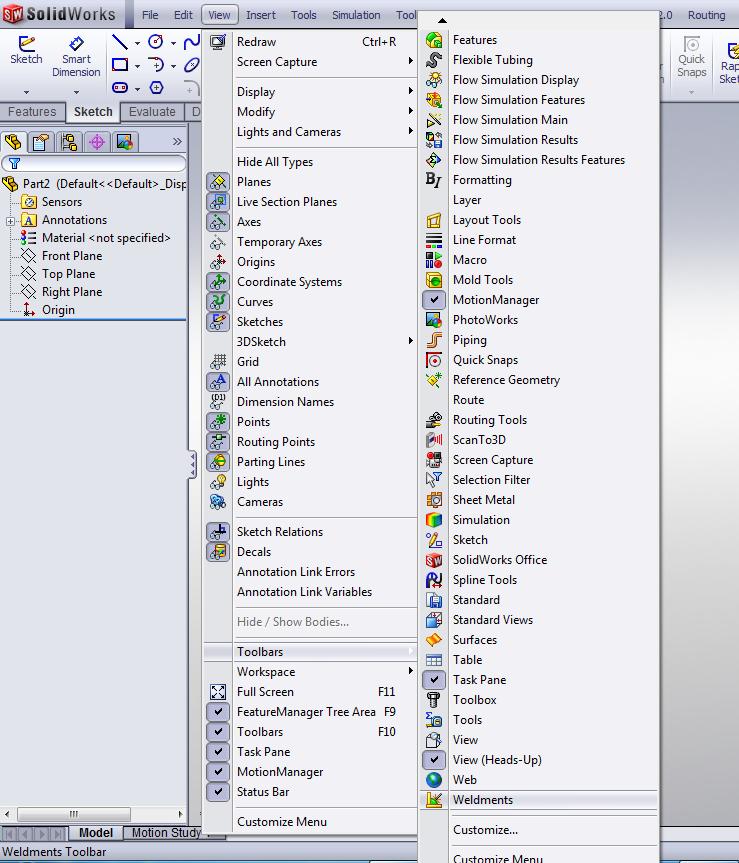739x863 pixels.
Task: Open the Screen Capture submenu
Action: click(310, 62)
